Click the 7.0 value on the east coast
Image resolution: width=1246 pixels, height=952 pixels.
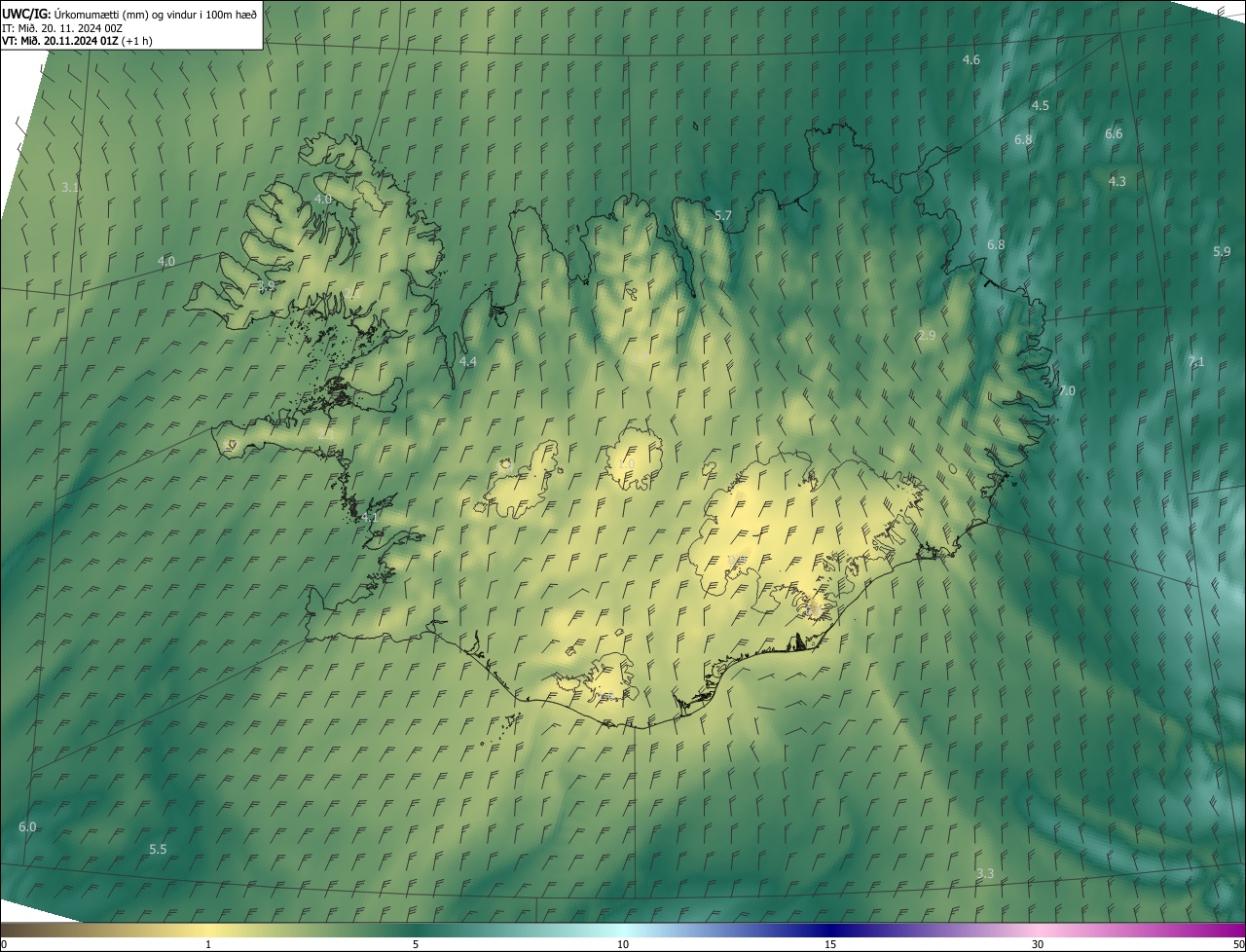click(1066, 391)
